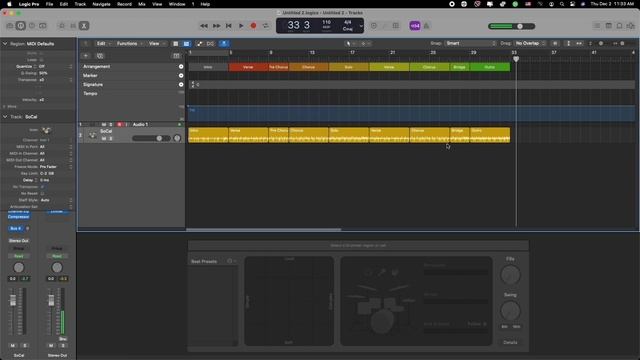Screen dimensions: 640x360
Task: Add signature with the Signature plus button
Action: point(181,84)
